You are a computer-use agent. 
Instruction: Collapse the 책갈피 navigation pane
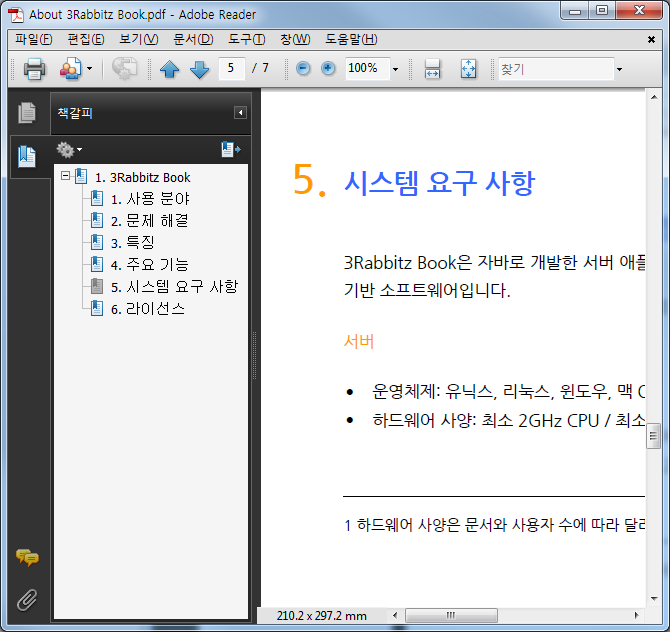tap(240, 113)
